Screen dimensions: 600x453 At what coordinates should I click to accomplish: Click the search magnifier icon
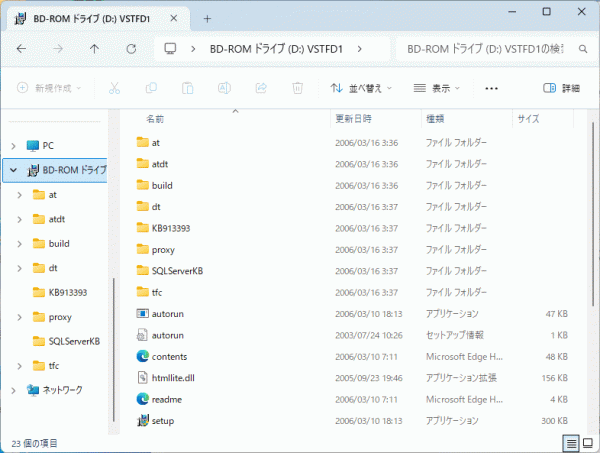[x=583, y=49]
